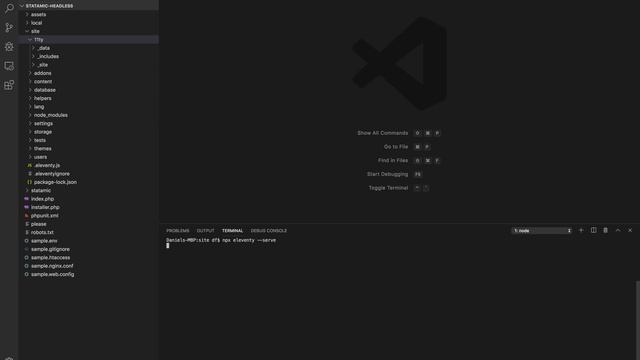Expand the tests folder
Viewport: 640px width, 360px height.
[89, 140]
